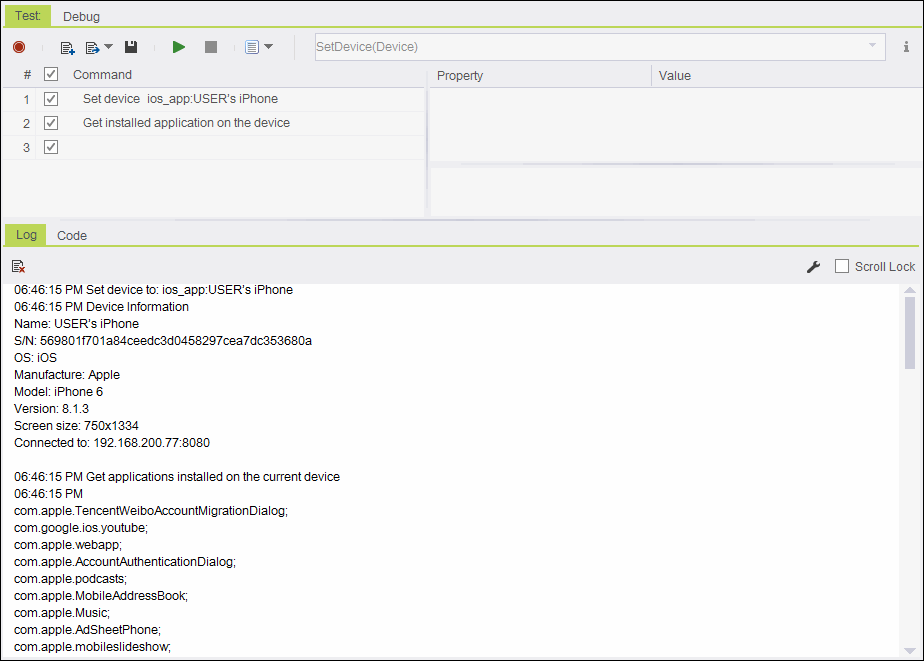
Task: Open log settings via wrench icon
Action: click(813, 266)
